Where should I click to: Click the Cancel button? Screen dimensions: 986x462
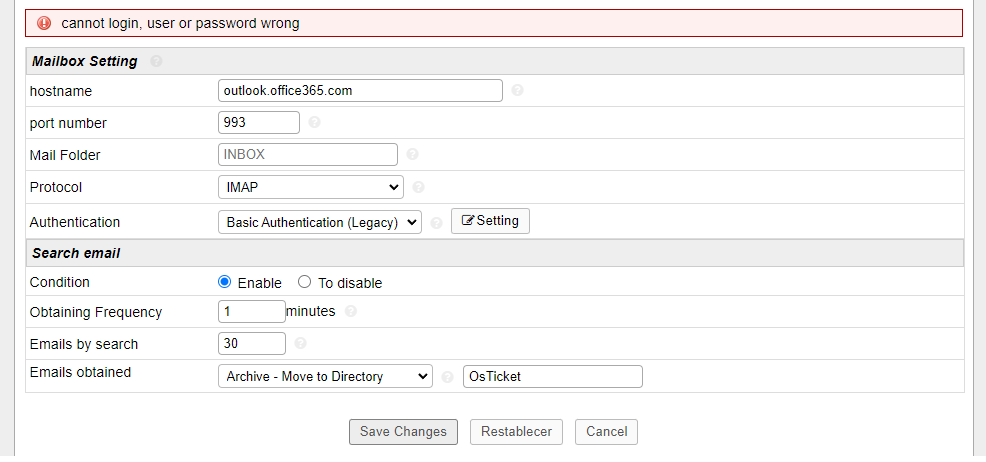pos(606,432)
